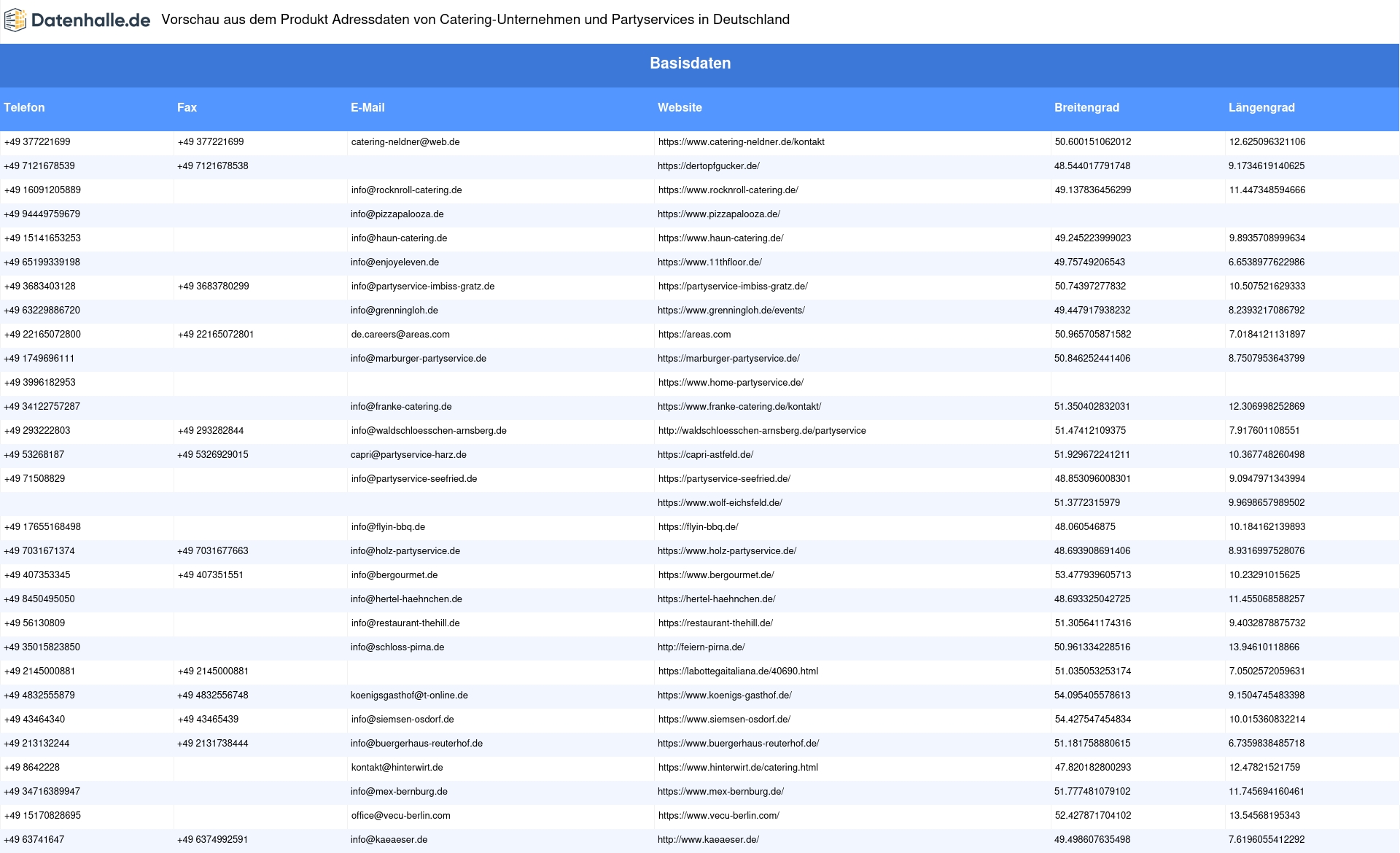Click the E-Mail column header
Image resolution: width=1400 pixels, height=853 pixels.
pyautogui.click(x=367, y=107)
